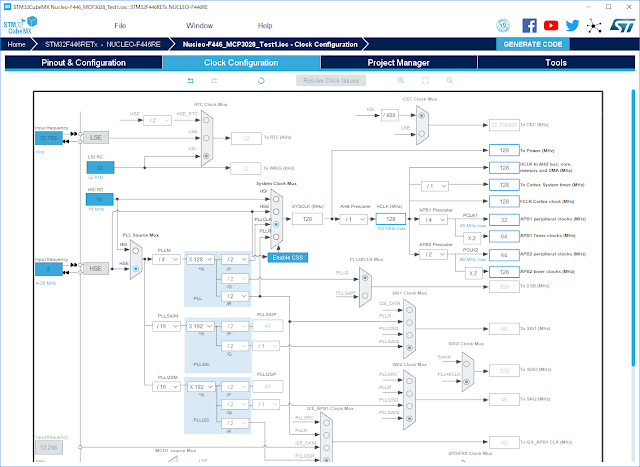Click the LSI RC 32 value box

point(100,167)
